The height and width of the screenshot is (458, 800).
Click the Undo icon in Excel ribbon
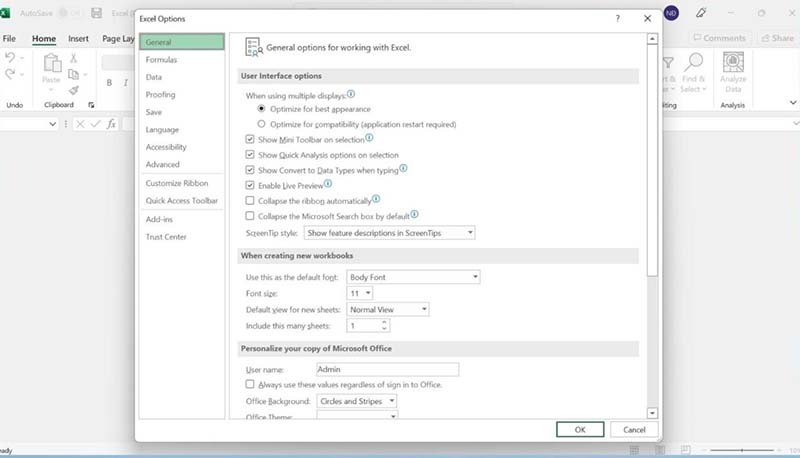point(10,57)
